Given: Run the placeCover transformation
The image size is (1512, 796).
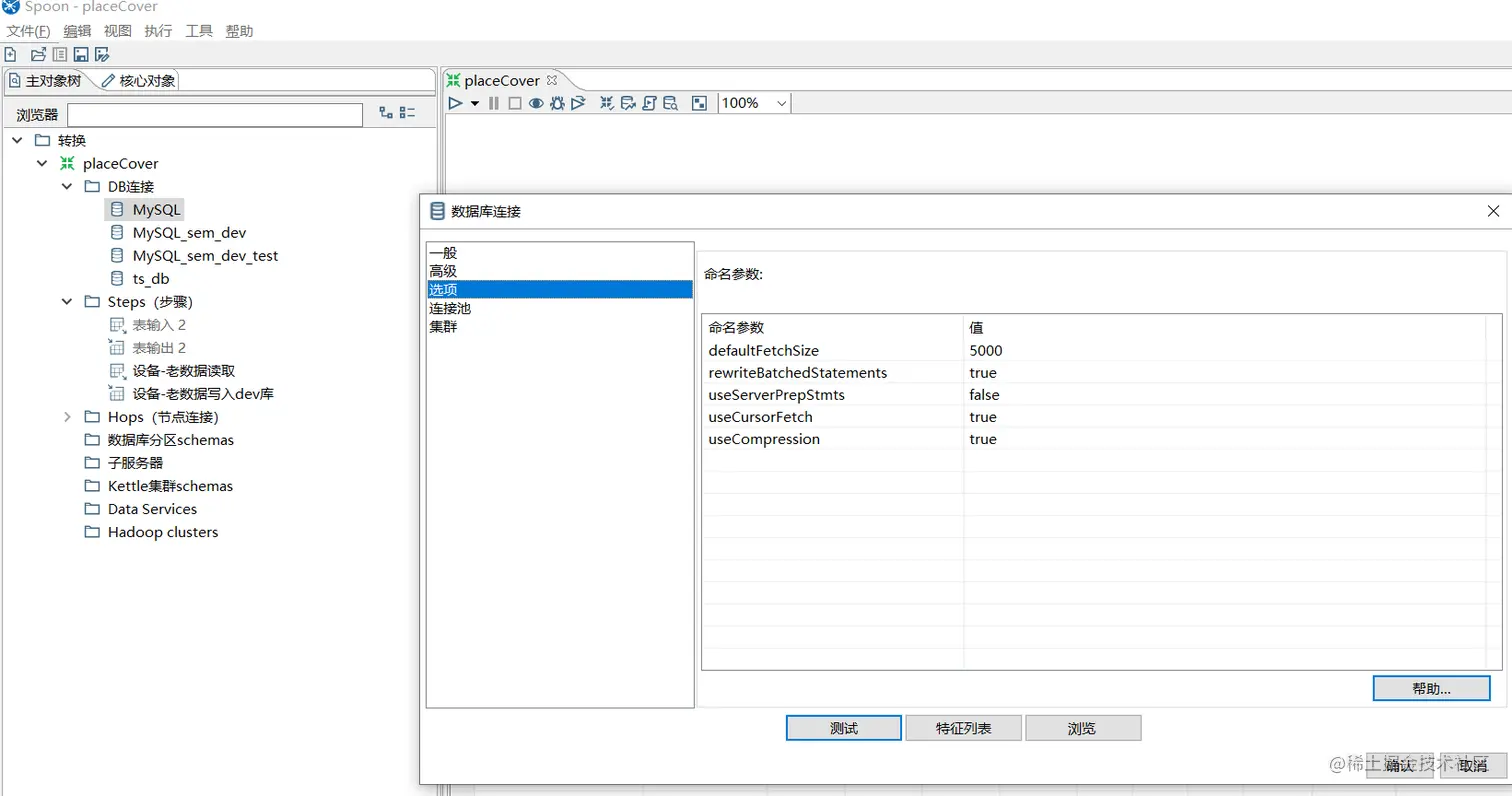Looking at the screenshot, I should coord(455,103).
